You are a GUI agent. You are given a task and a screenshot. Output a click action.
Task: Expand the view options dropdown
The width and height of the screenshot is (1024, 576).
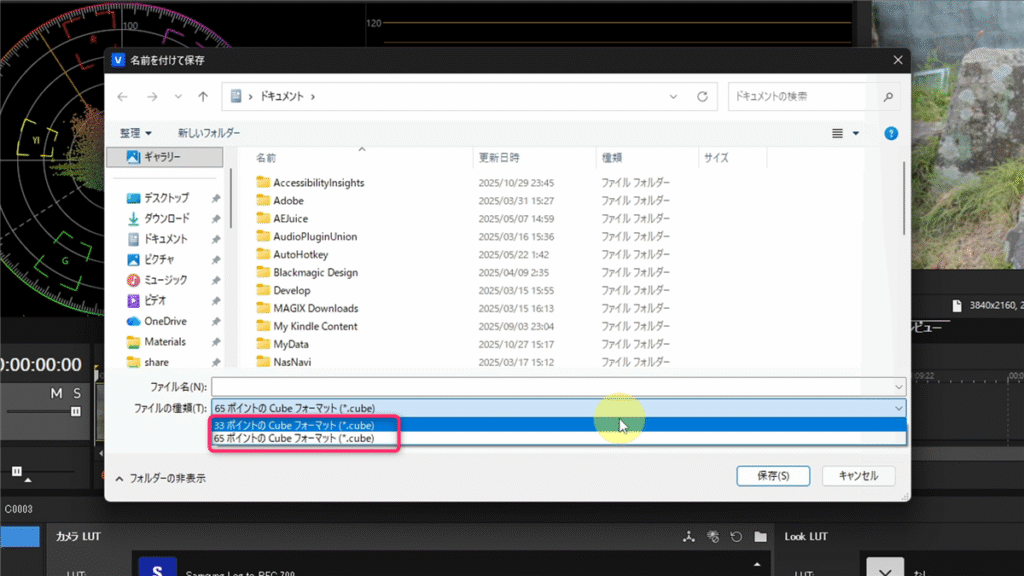[x=855, y=133]
